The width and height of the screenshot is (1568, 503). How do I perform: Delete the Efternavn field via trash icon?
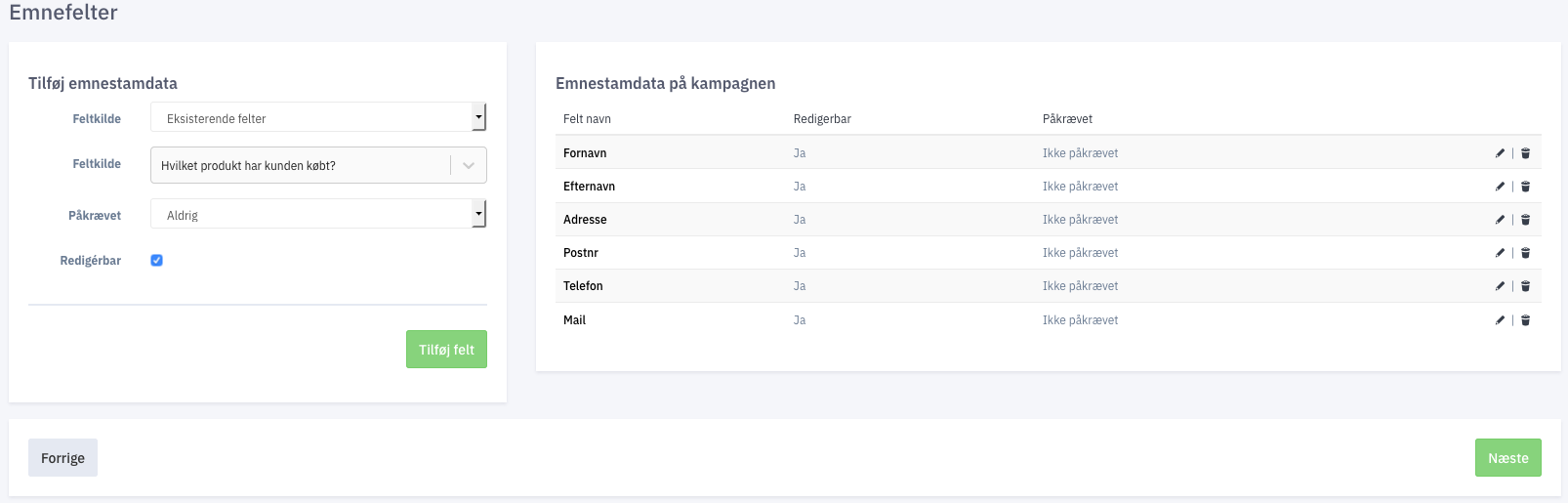(1525, 187)
